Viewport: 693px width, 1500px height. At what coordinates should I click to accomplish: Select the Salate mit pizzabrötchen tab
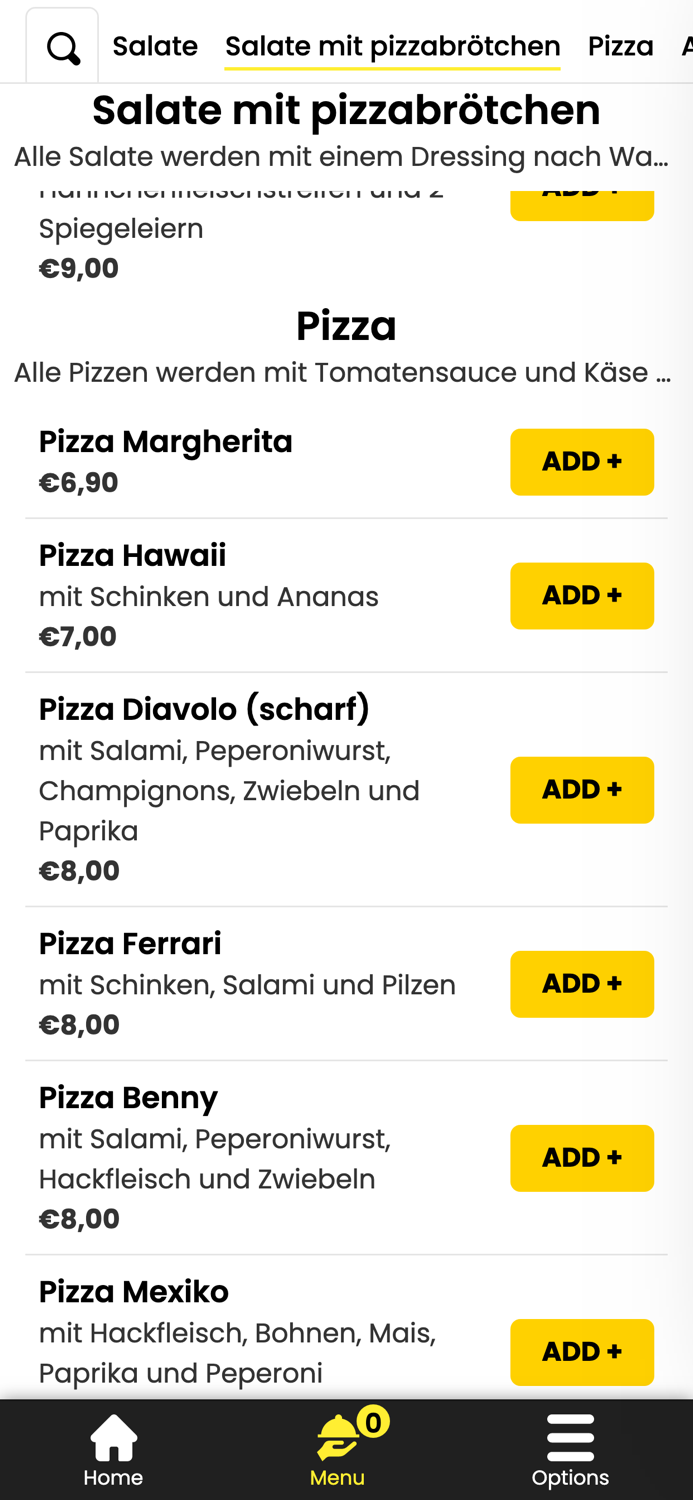point(392,45)
